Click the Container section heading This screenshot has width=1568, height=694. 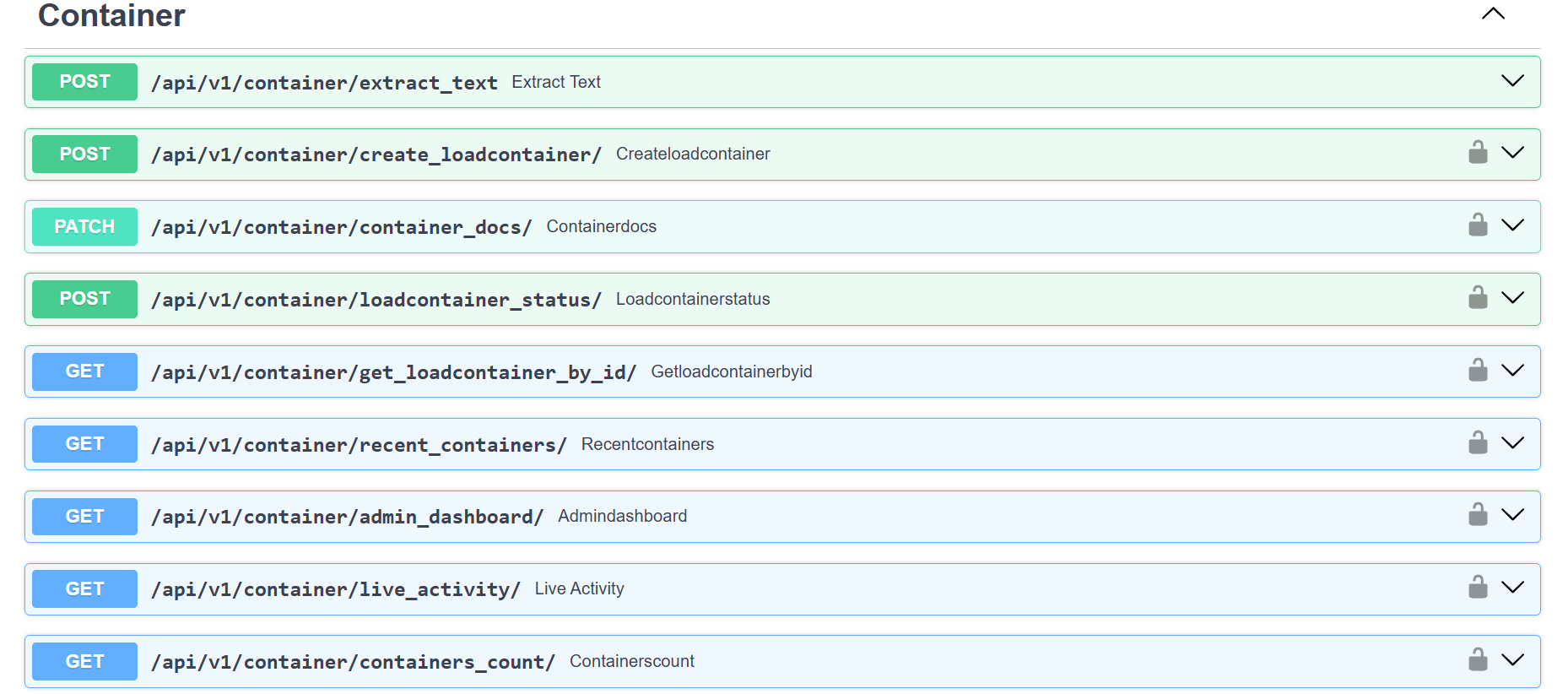point(111,16)
